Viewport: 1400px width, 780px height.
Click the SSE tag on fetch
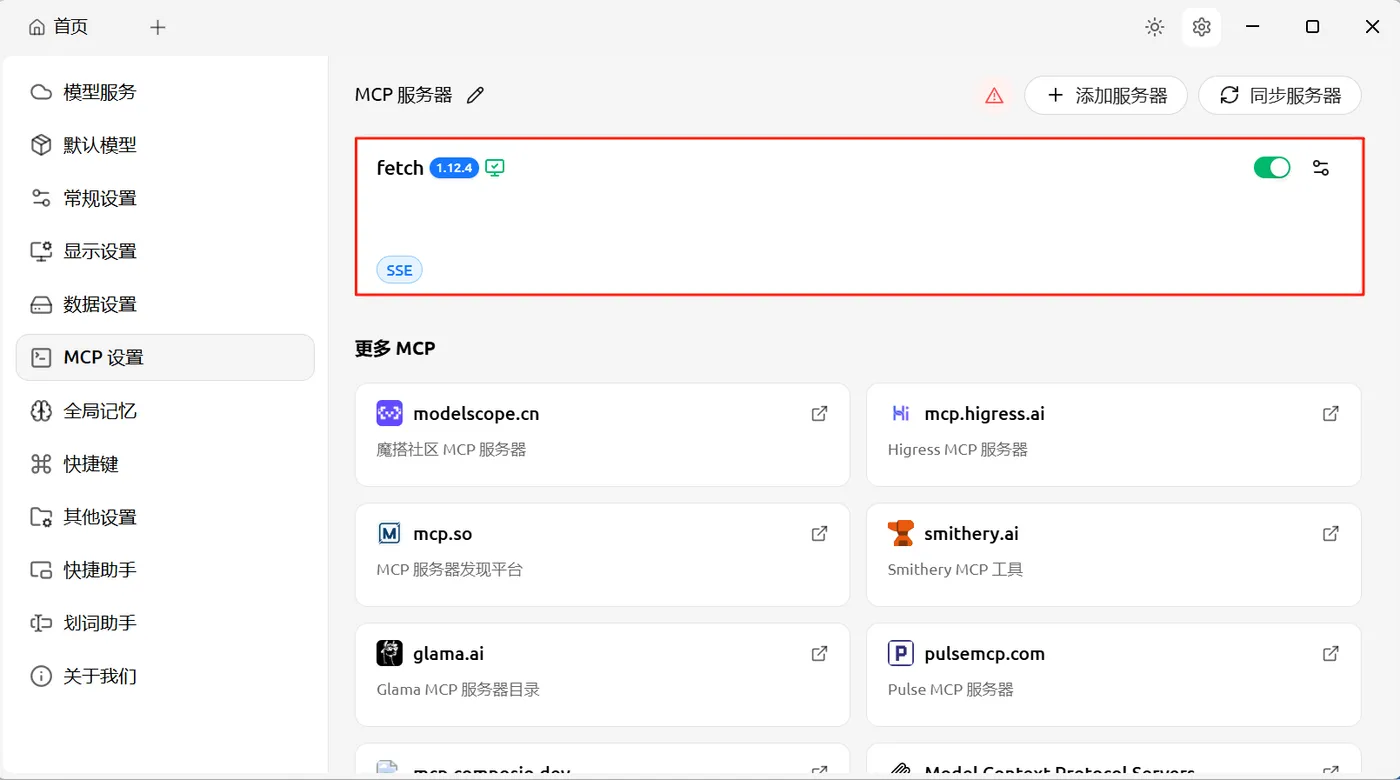399,270
